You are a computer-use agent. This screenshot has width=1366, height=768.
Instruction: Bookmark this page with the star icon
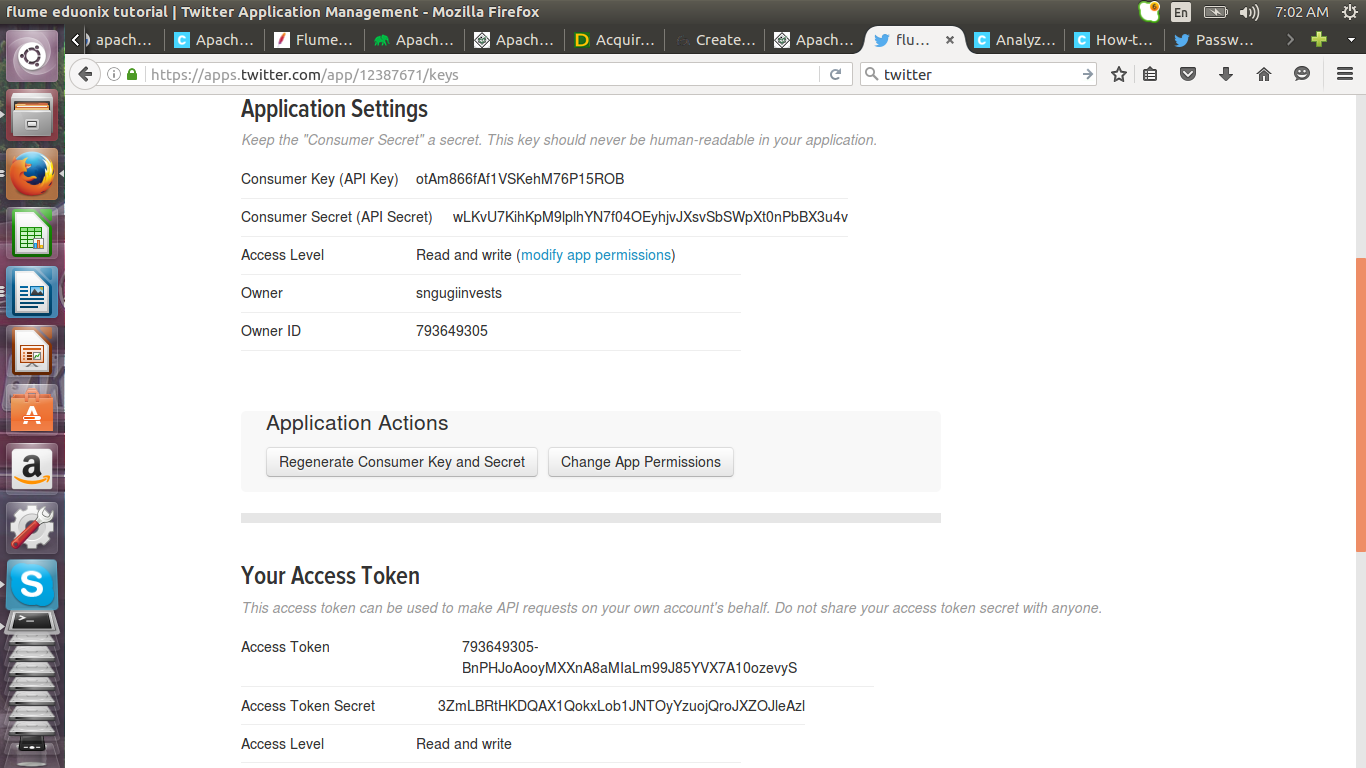point(1119,74)
